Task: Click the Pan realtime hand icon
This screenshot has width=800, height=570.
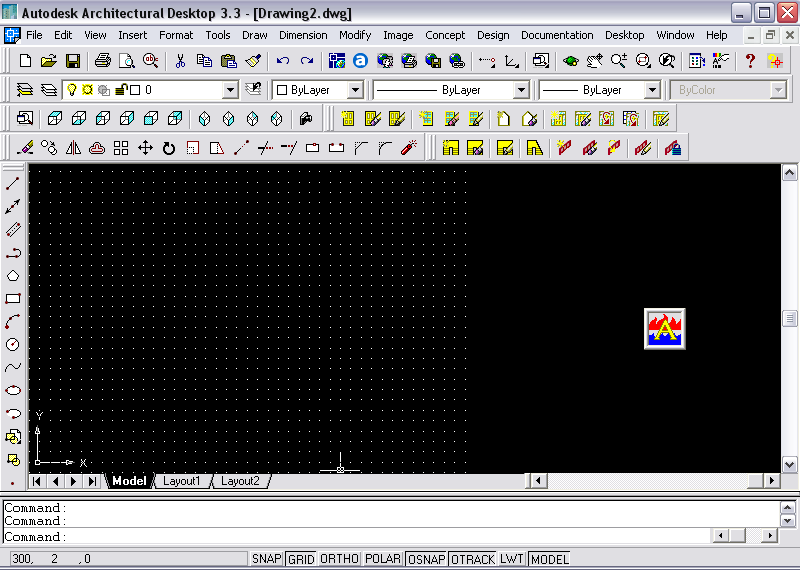Action: (594, 61)
